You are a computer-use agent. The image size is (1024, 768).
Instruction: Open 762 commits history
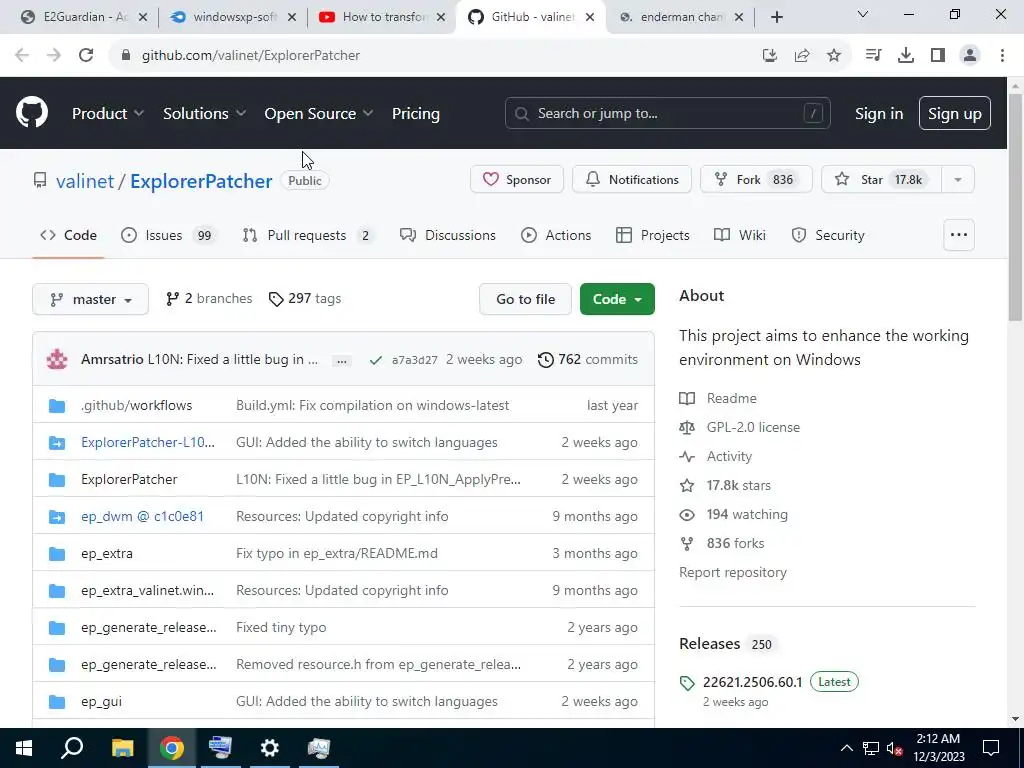click(588, 359)
